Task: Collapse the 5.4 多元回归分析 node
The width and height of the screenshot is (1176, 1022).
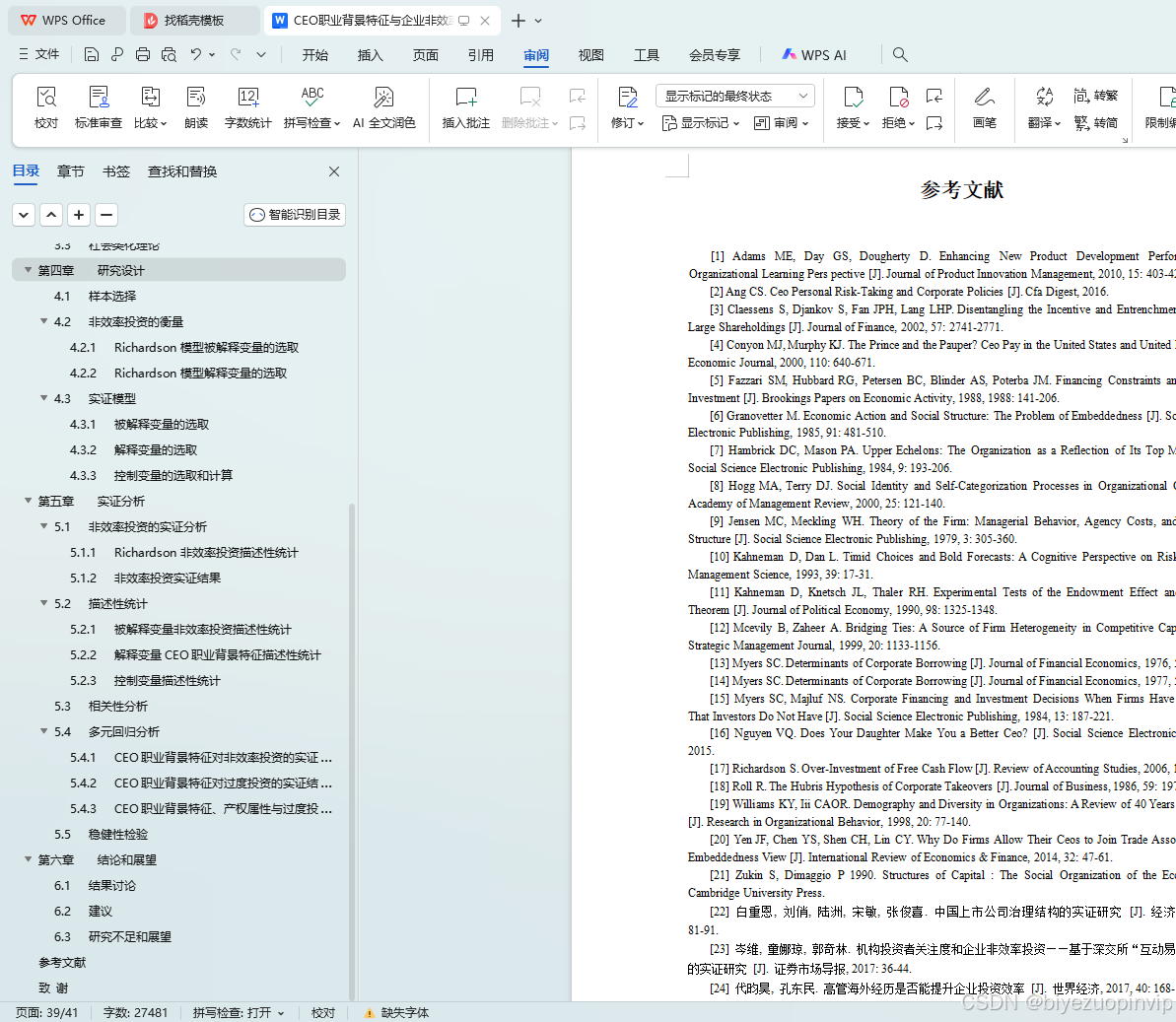Action: pos(43,731)
